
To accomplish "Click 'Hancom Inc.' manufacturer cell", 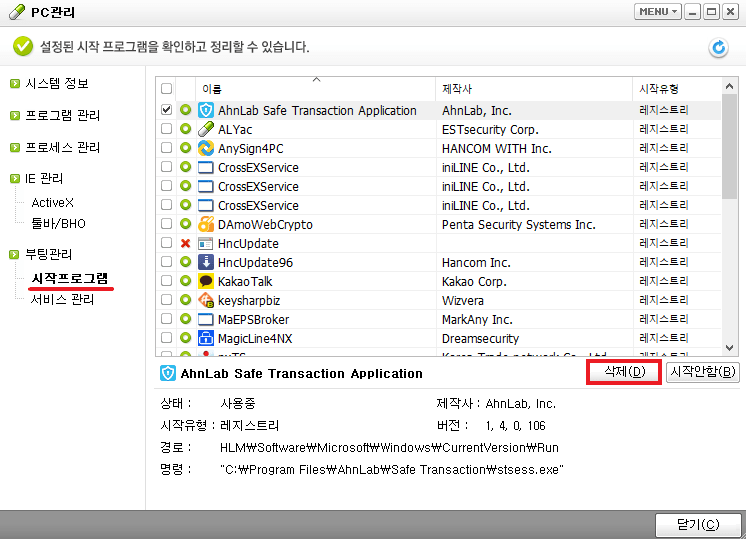I will tap(476, 263).
